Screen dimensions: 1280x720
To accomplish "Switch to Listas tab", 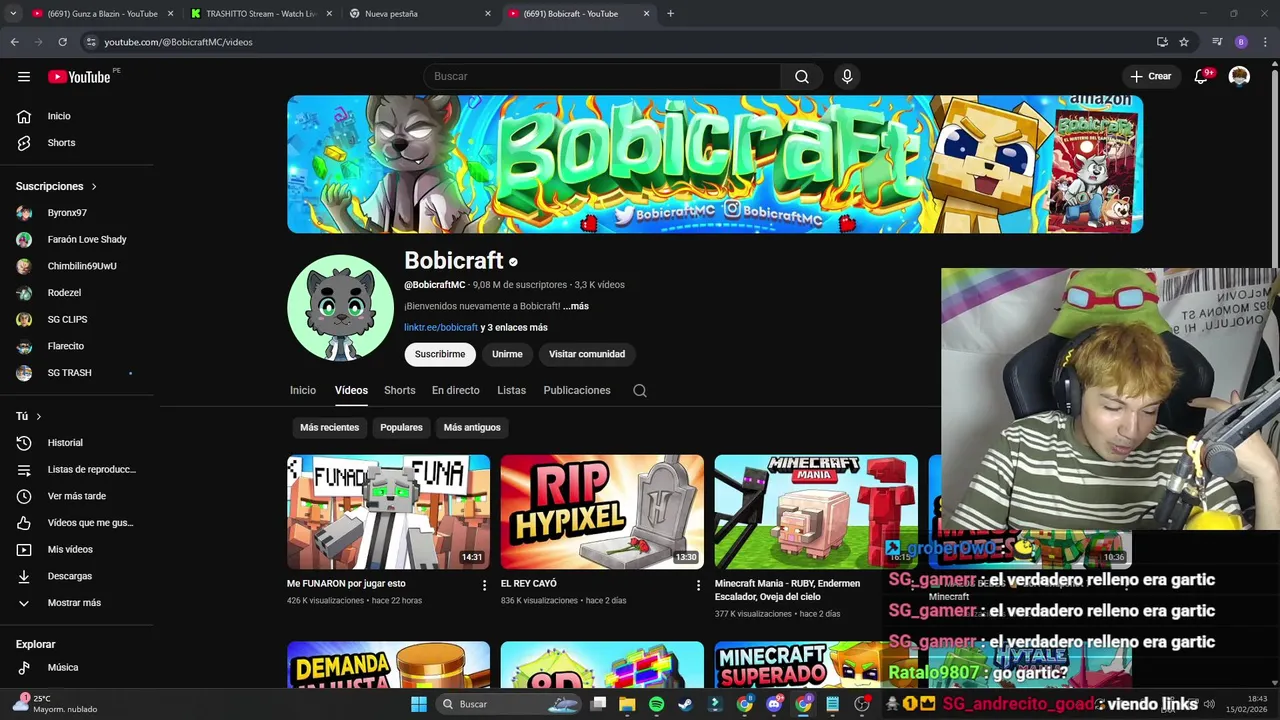I will pos(511,391).
